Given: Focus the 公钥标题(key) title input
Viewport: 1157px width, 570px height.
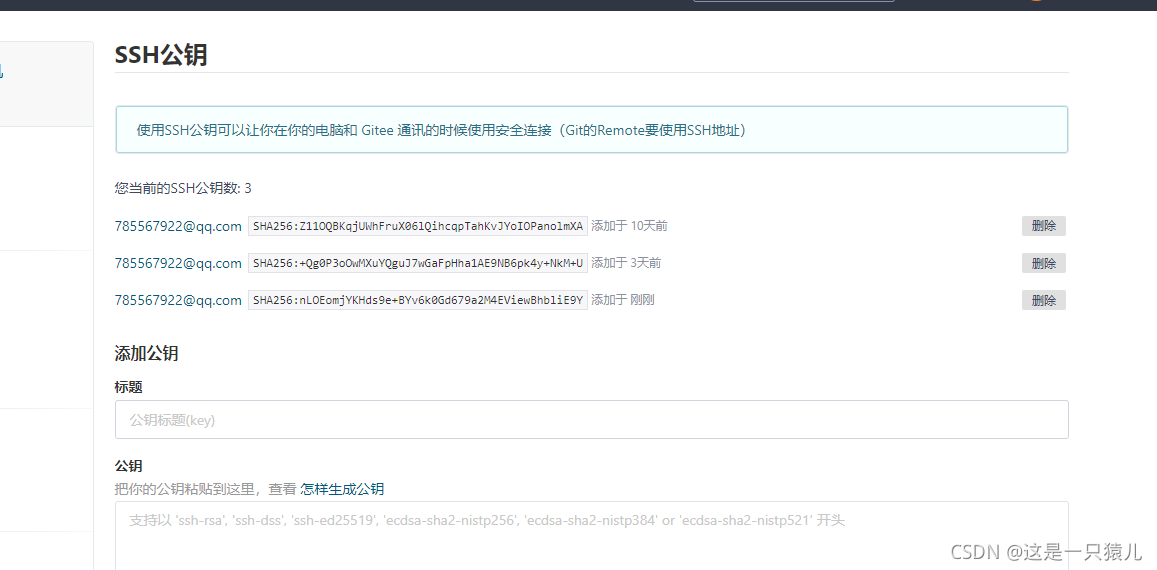Looking at the screenshot, I should (592, 419).
